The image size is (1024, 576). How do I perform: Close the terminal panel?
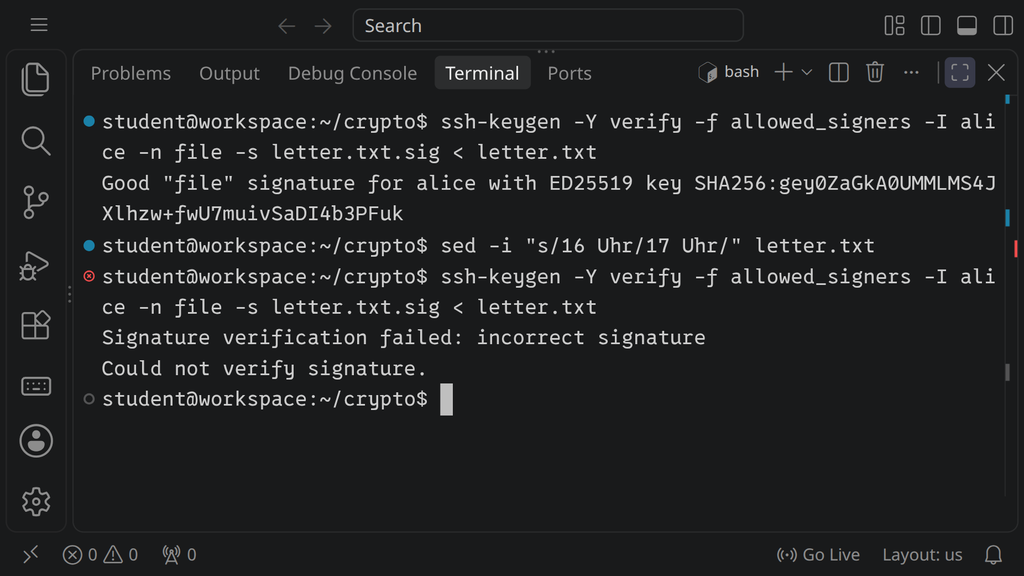point(996,72)
